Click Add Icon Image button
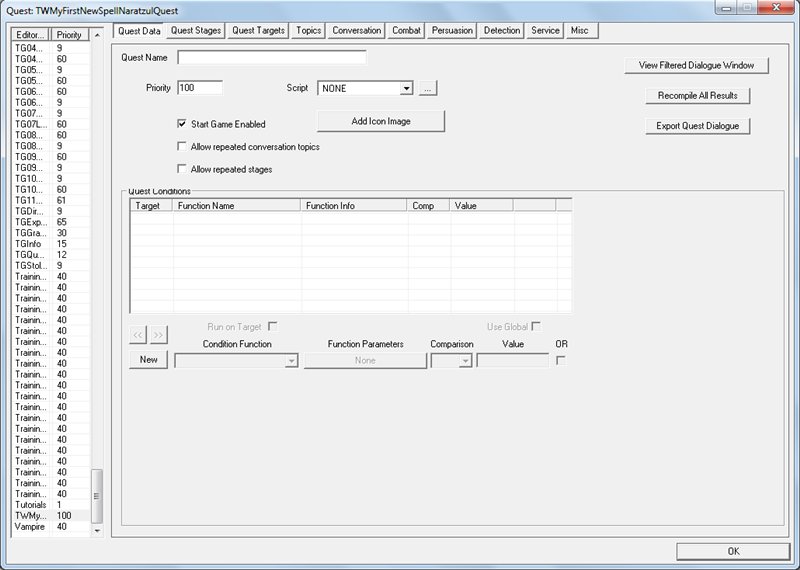 pos(381,121)
